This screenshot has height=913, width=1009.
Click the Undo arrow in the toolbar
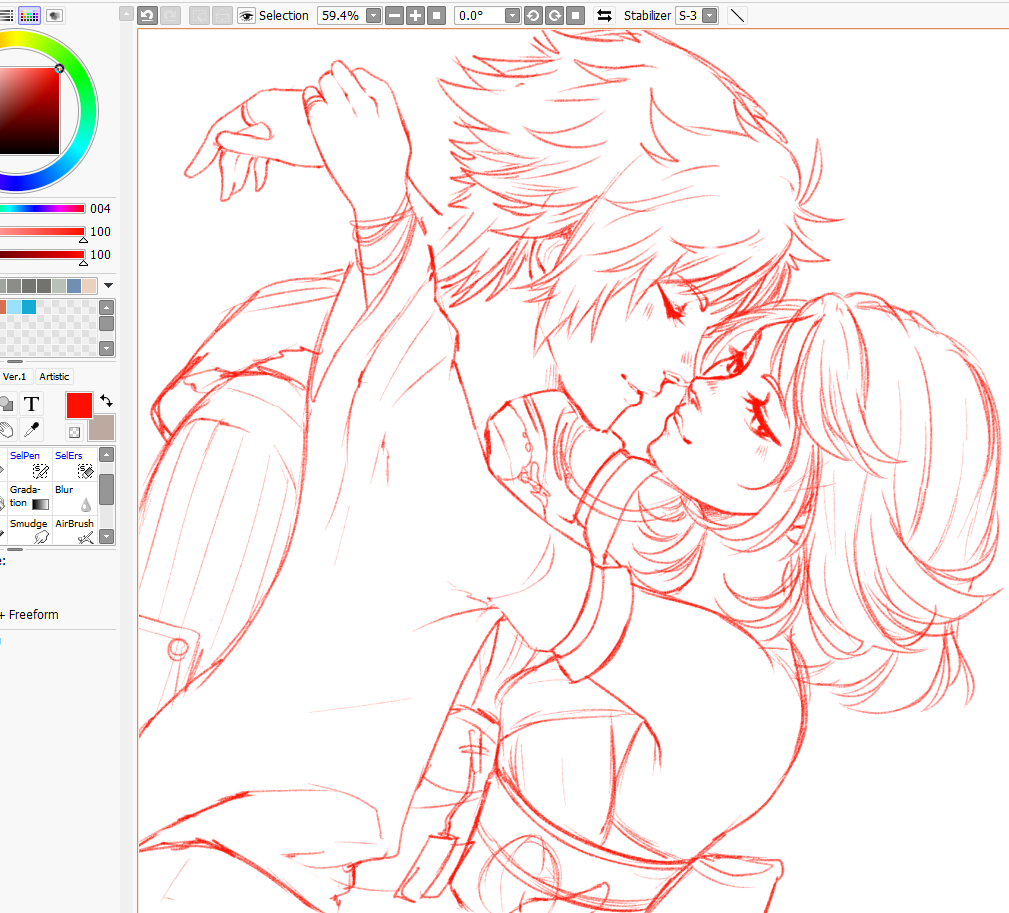point(147,15)
